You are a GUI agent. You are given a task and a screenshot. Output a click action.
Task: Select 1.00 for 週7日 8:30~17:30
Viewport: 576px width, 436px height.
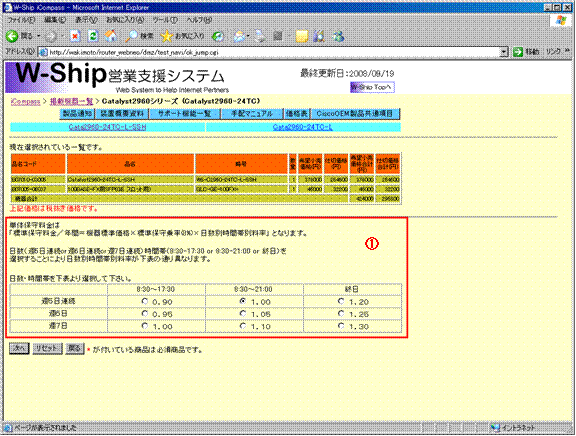coord(145,326)
